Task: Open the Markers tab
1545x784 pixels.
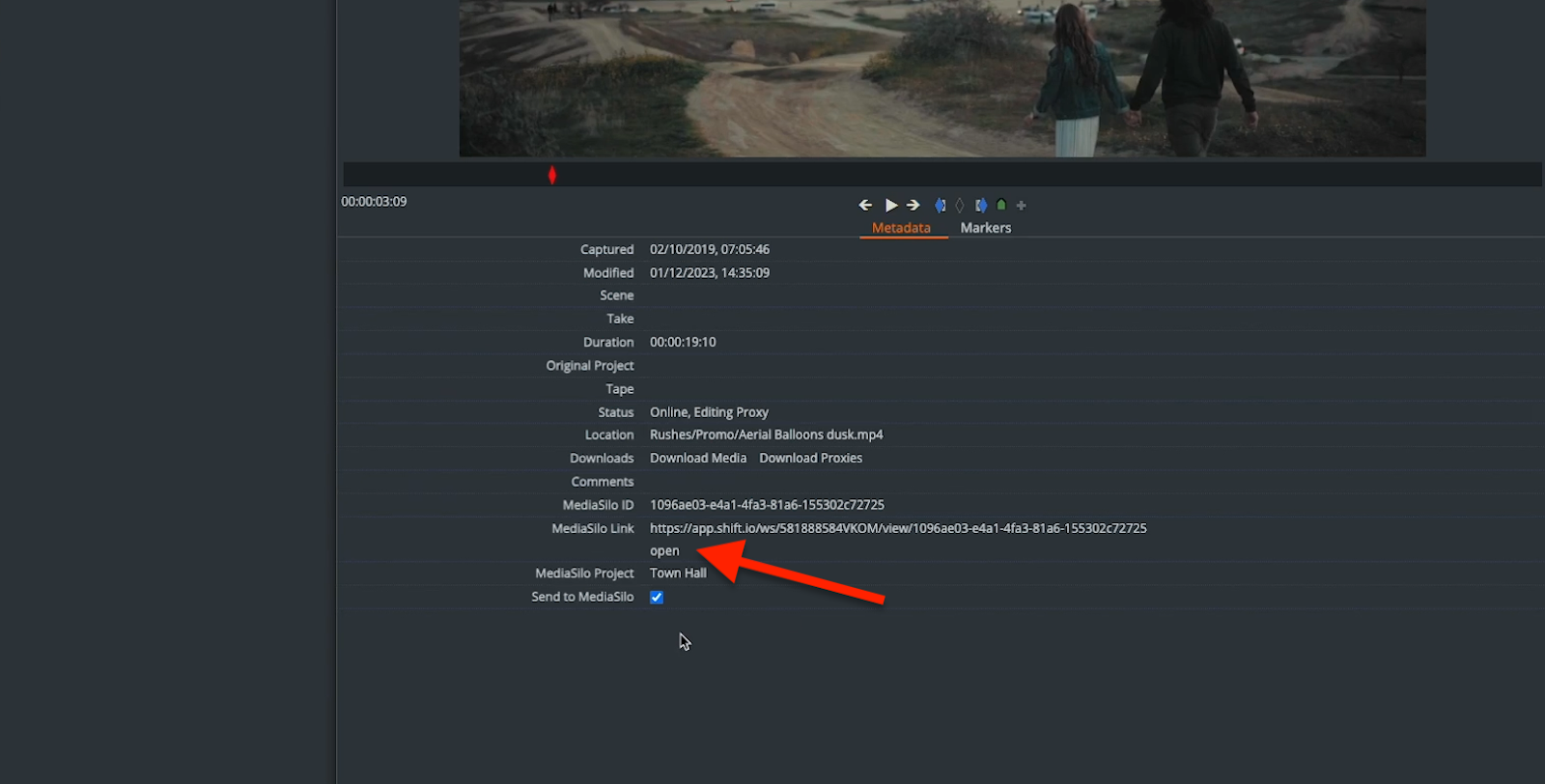Action: 986,228
